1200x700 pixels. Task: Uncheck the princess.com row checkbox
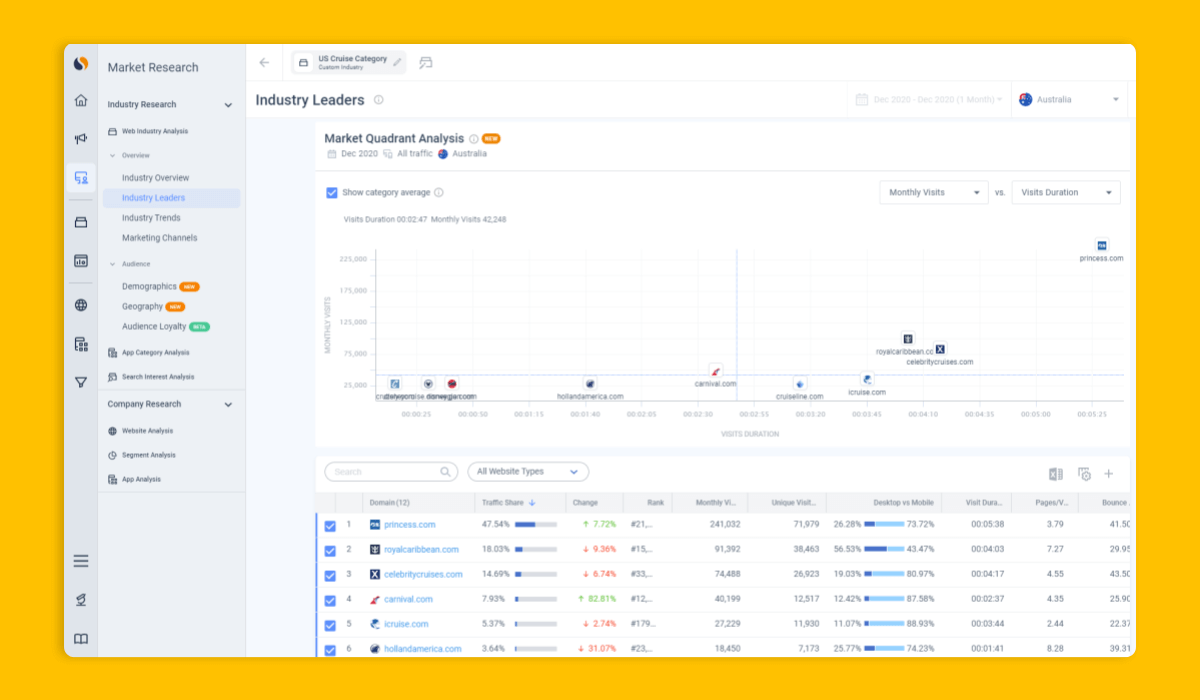(x=330, y=525)
